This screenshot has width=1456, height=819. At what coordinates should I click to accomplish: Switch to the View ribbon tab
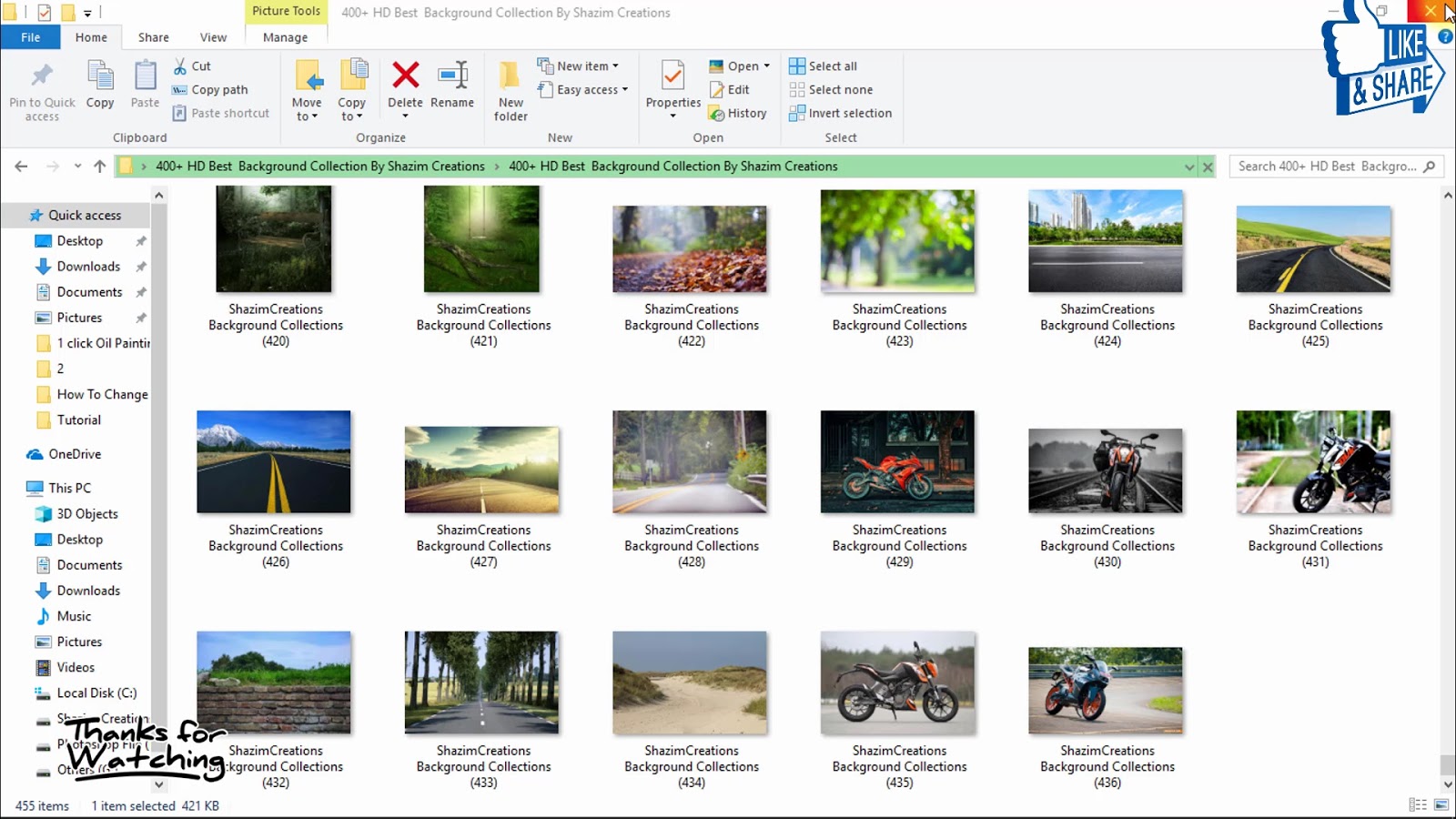[x=212, y=37]
